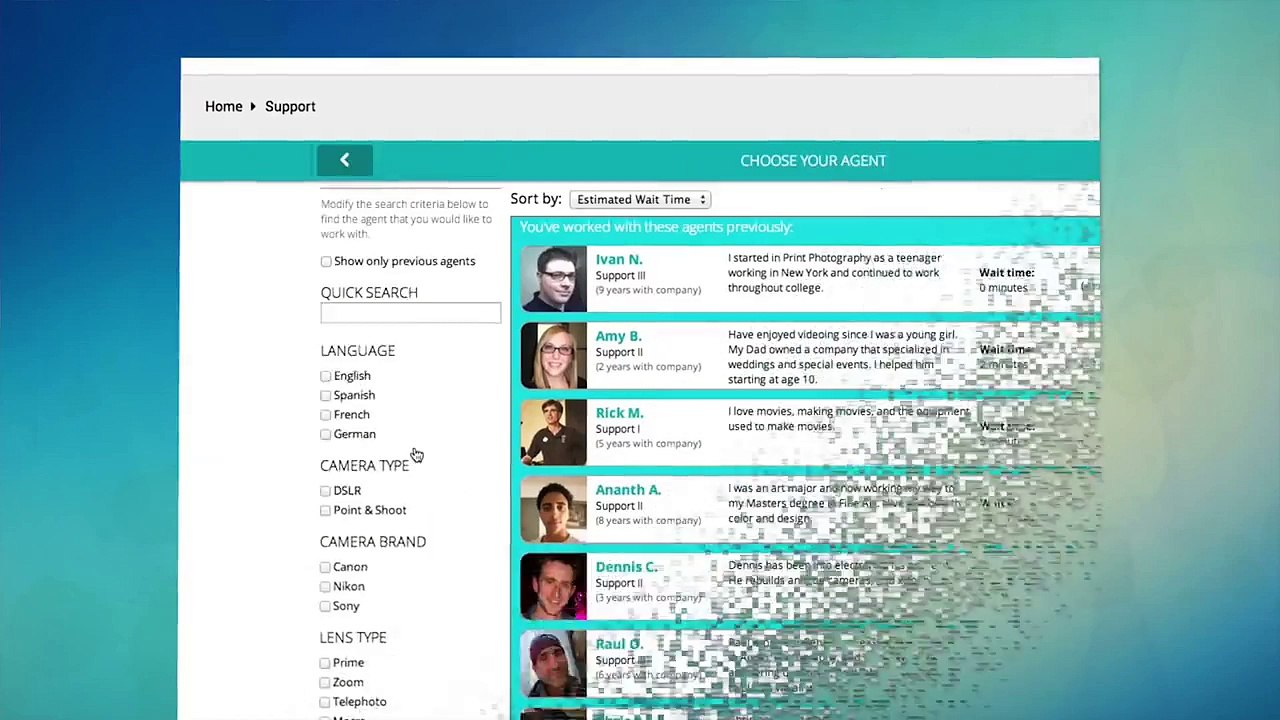Click Amy B.'s '(2 years with company)' text

(x=648, y=367)
